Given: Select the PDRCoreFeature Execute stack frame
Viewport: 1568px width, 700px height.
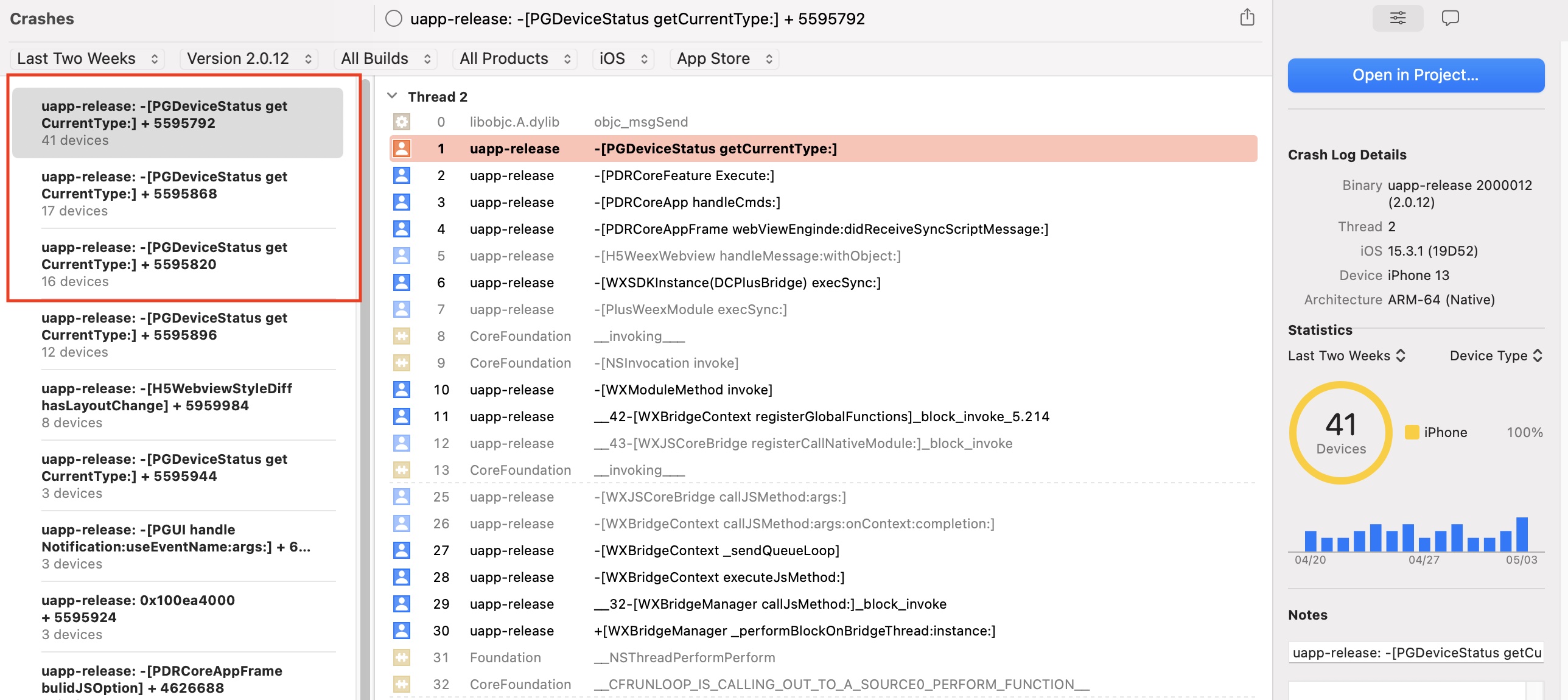Looking at the screenshot, I should [684, 175].
